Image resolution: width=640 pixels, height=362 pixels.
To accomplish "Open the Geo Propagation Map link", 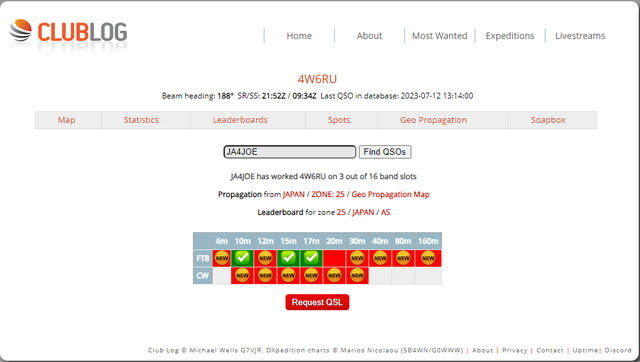I will 390,194.
